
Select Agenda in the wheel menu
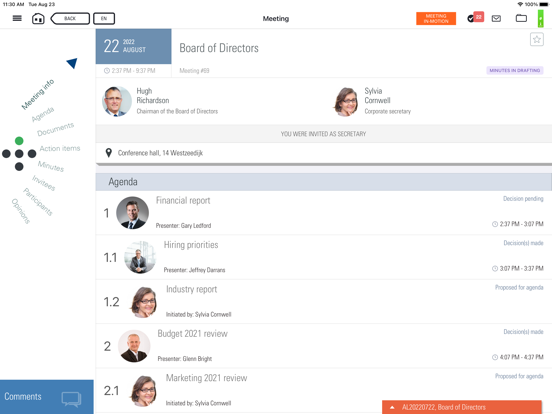coord(43,114)
